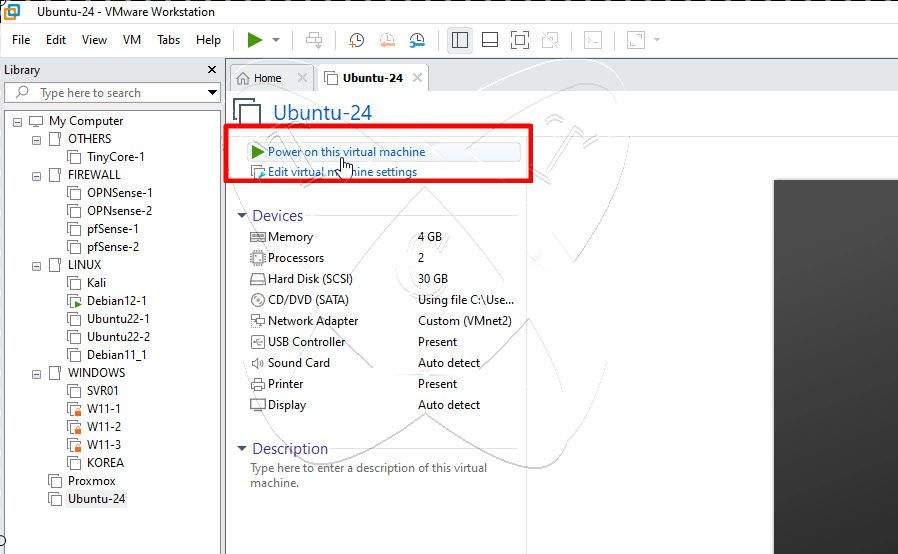
Task: Close the Library panel
Action: [212, 69]
